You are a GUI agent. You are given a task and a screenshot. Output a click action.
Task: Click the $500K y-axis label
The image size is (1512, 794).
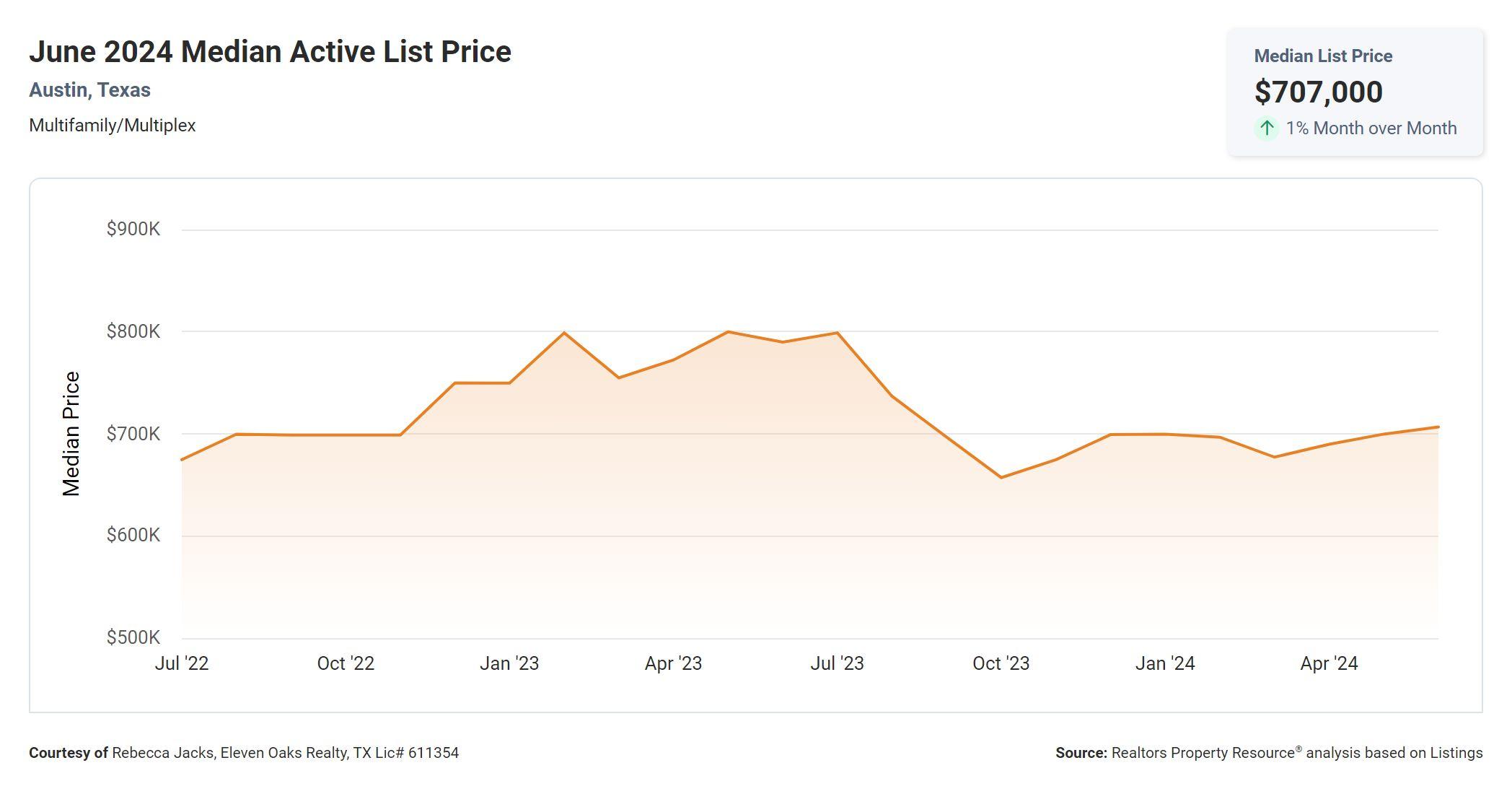click(x=133, y=637)
